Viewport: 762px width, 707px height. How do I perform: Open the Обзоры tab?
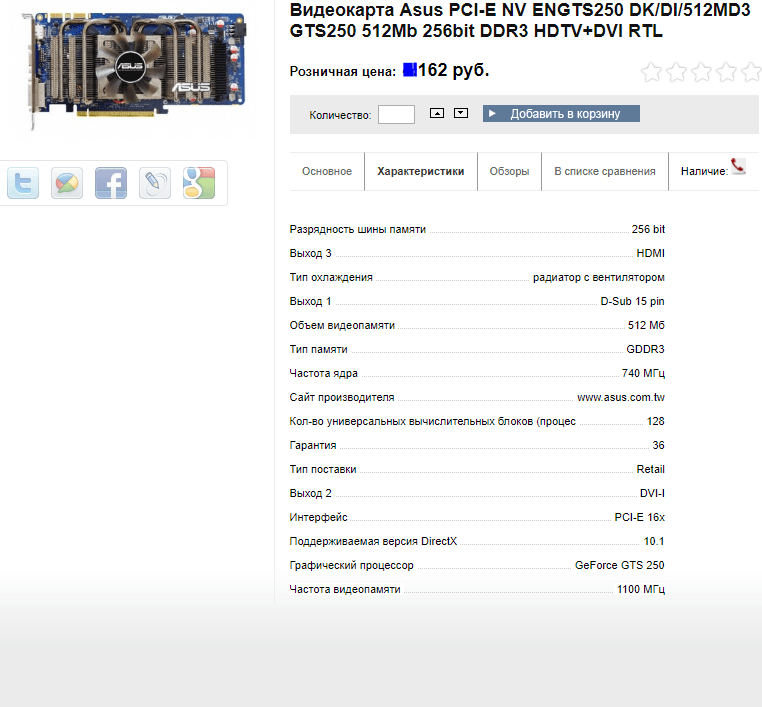(509, 172)
